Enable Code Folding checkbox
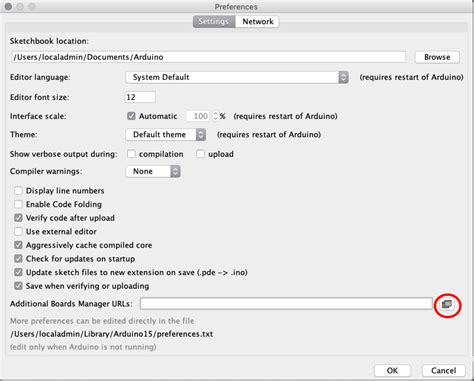 click(x=18, y=204)
